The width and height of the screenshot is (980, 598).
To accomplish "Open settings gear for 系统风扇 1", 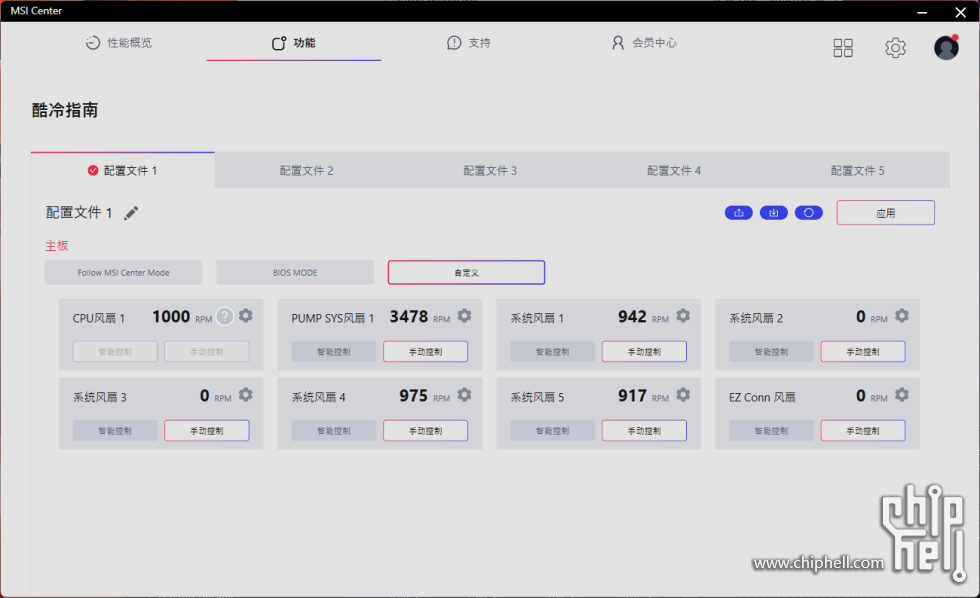I will pos(683,316).
